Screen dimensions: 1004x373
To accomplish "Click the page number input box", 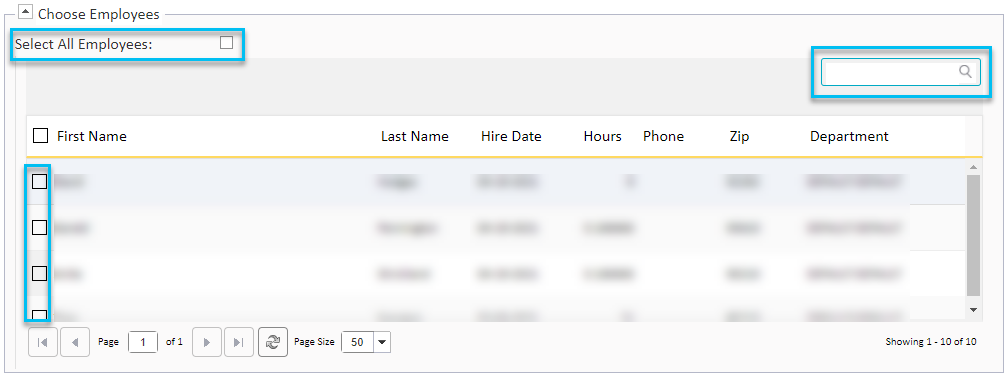I will [143, 342].
